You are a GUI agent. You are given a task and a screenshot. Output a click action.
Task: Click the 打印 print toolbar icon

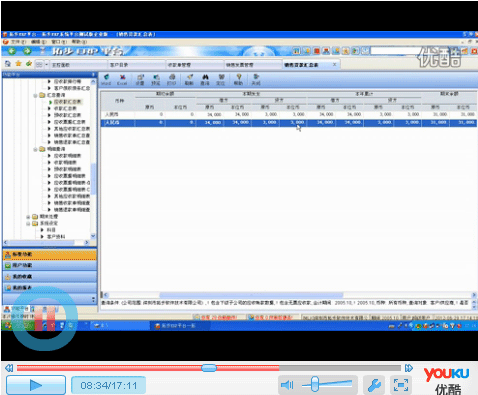point(171,80)
